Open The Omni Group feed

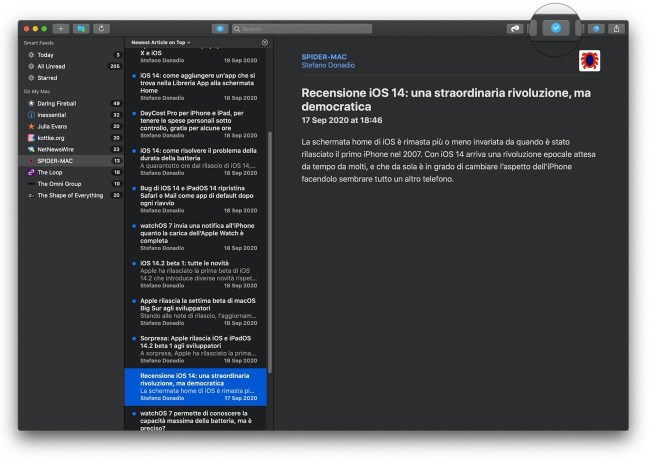click(72, 184)
